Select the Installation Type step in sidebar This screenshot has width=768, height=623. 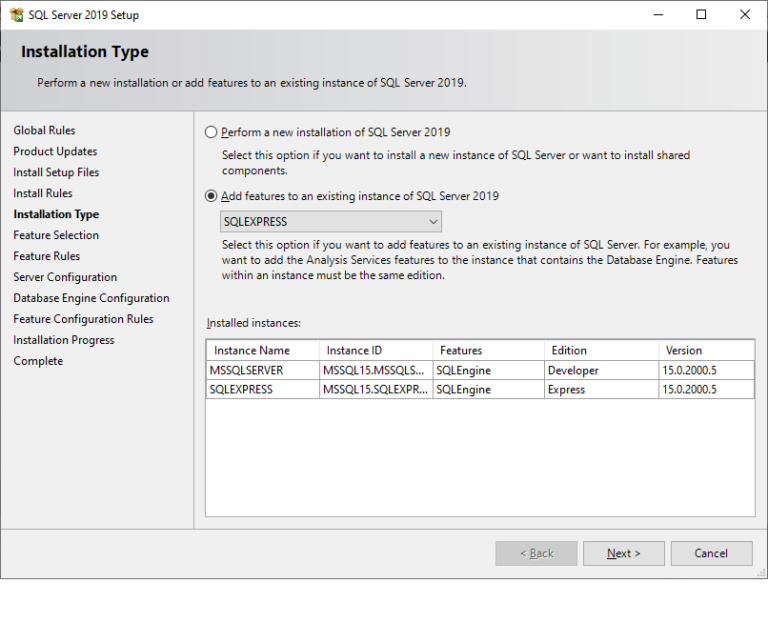(x=56, y=214)
